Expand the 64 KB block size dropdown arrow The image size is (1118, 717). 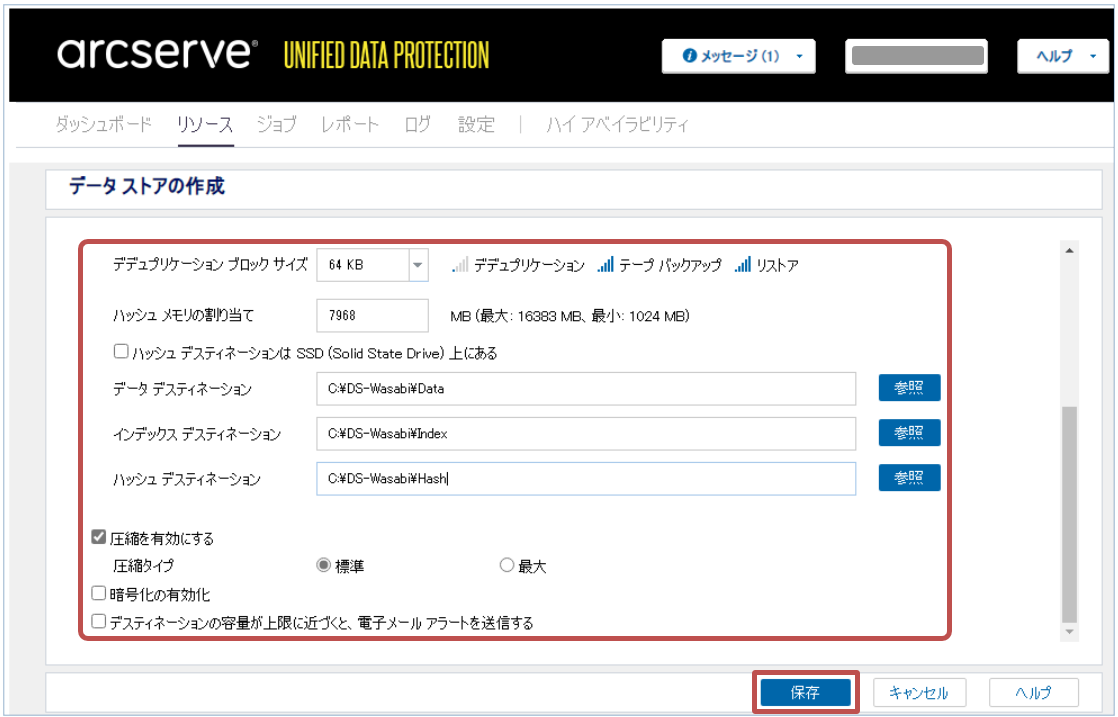418,265
